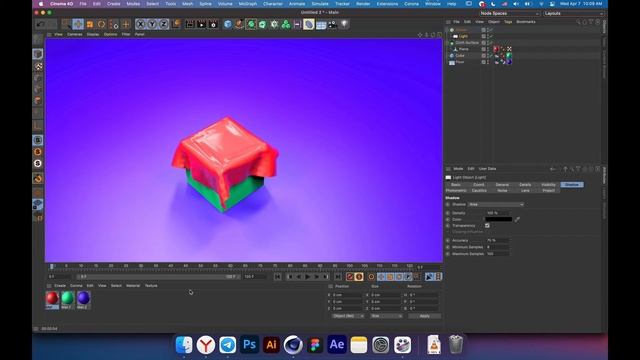Image resolution: width=640 pixels, height=360 pixels.
Task: Toggle the visibility dots of the Light object
Action: 487,36
